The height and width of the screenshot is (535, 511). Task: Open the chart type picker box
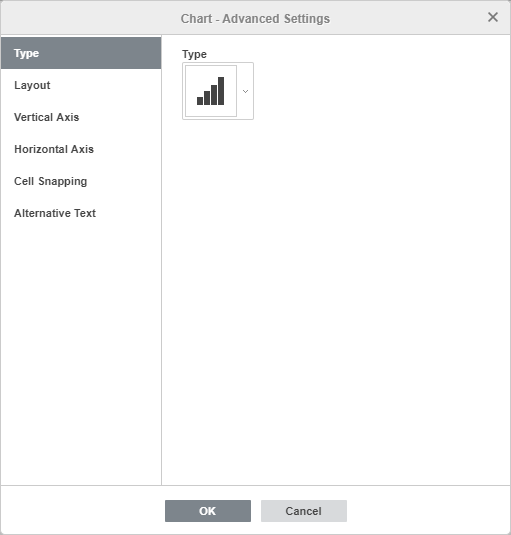coord(218,91)
